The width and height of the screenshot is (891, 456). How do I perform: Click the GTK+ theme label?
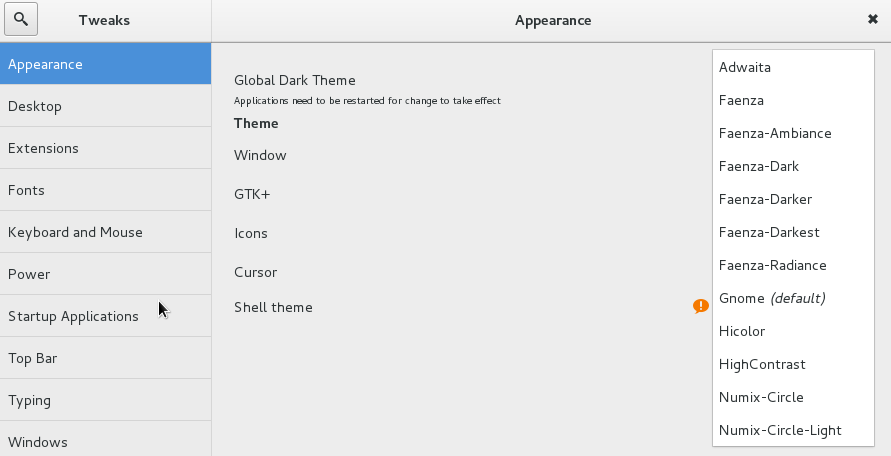(x=252, y=194)
